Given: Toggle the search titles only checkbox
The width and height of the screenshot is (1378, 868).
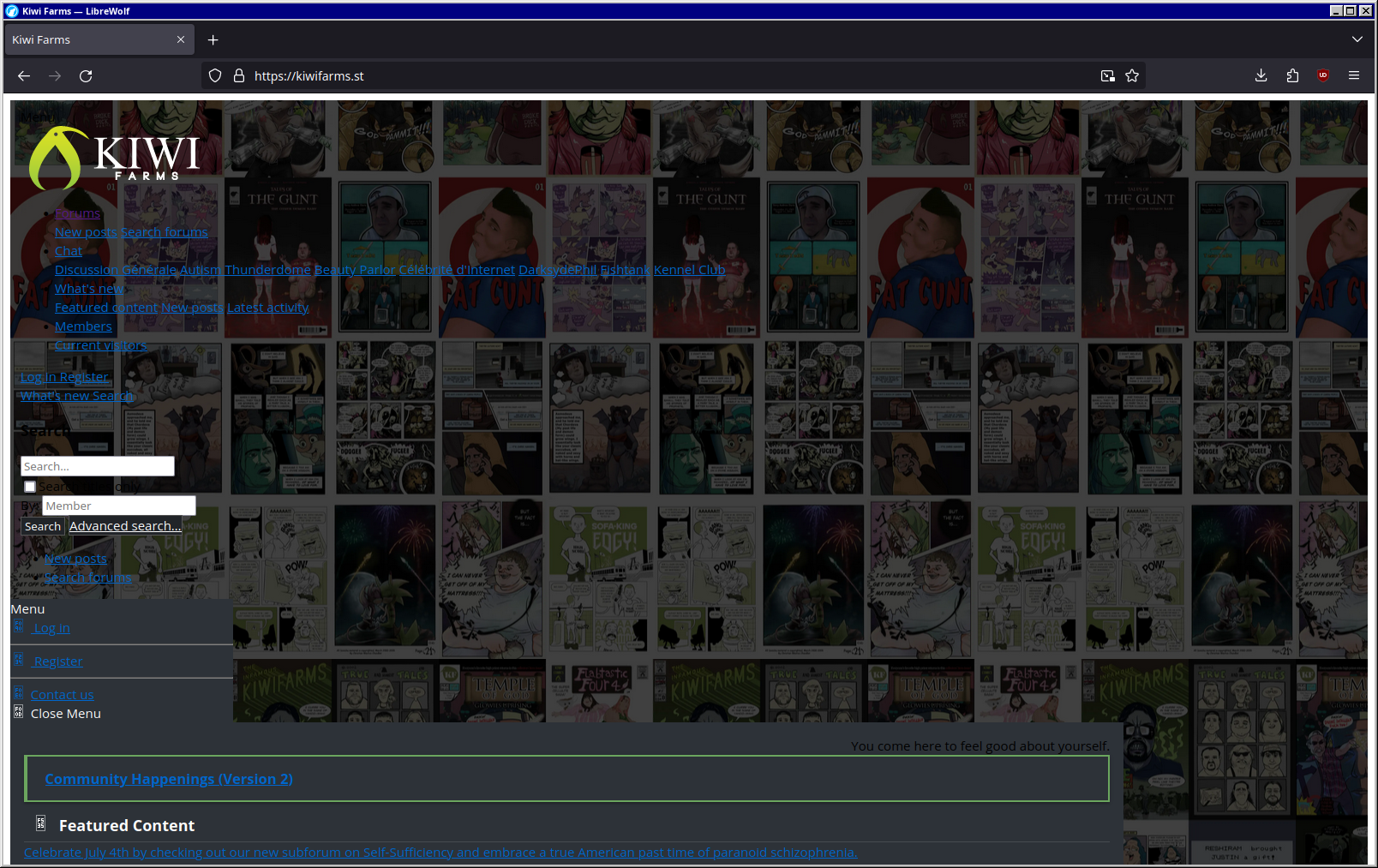Looking at the screenshot, I should [30, 487].
